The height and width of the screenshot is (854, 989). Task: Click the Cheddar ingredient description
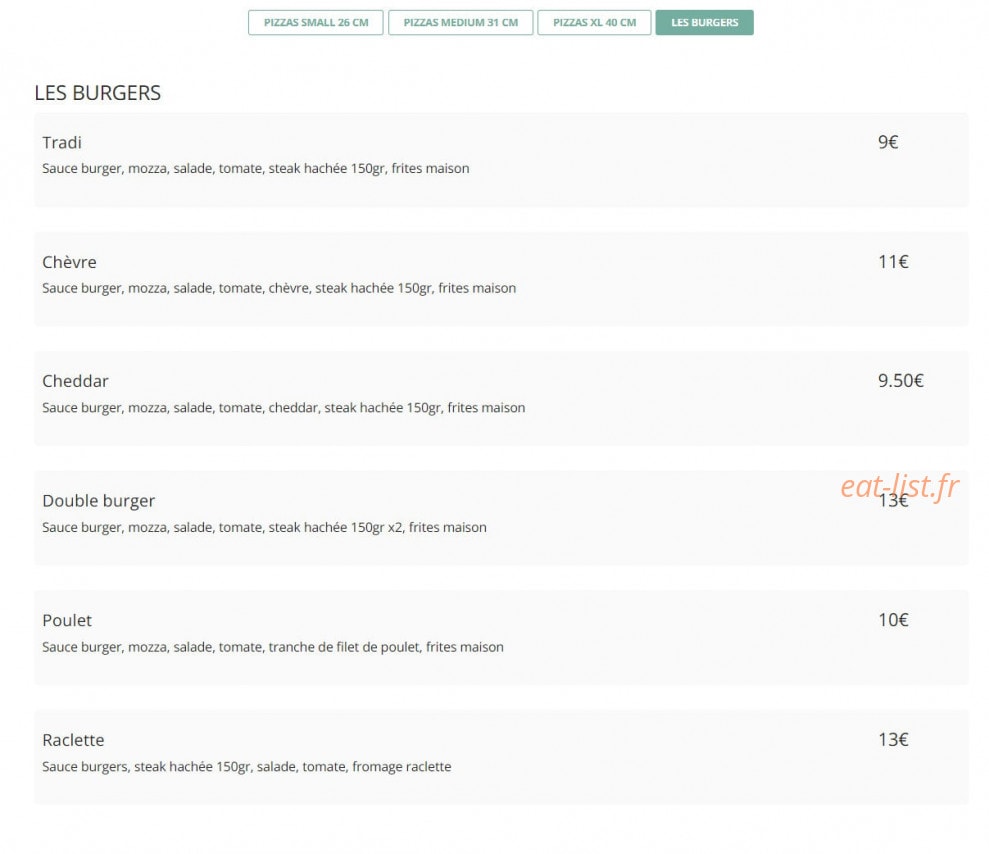[x=284, y=407]
